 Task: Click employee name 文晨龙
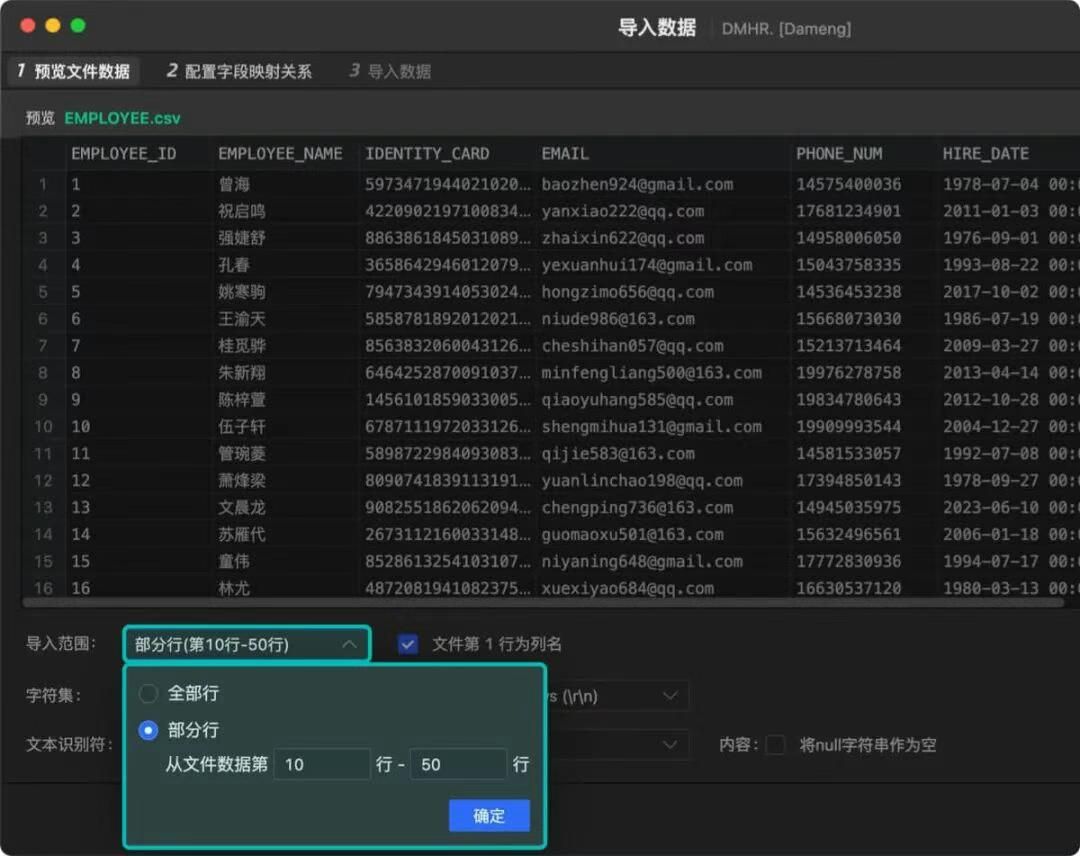coord(242,507)
